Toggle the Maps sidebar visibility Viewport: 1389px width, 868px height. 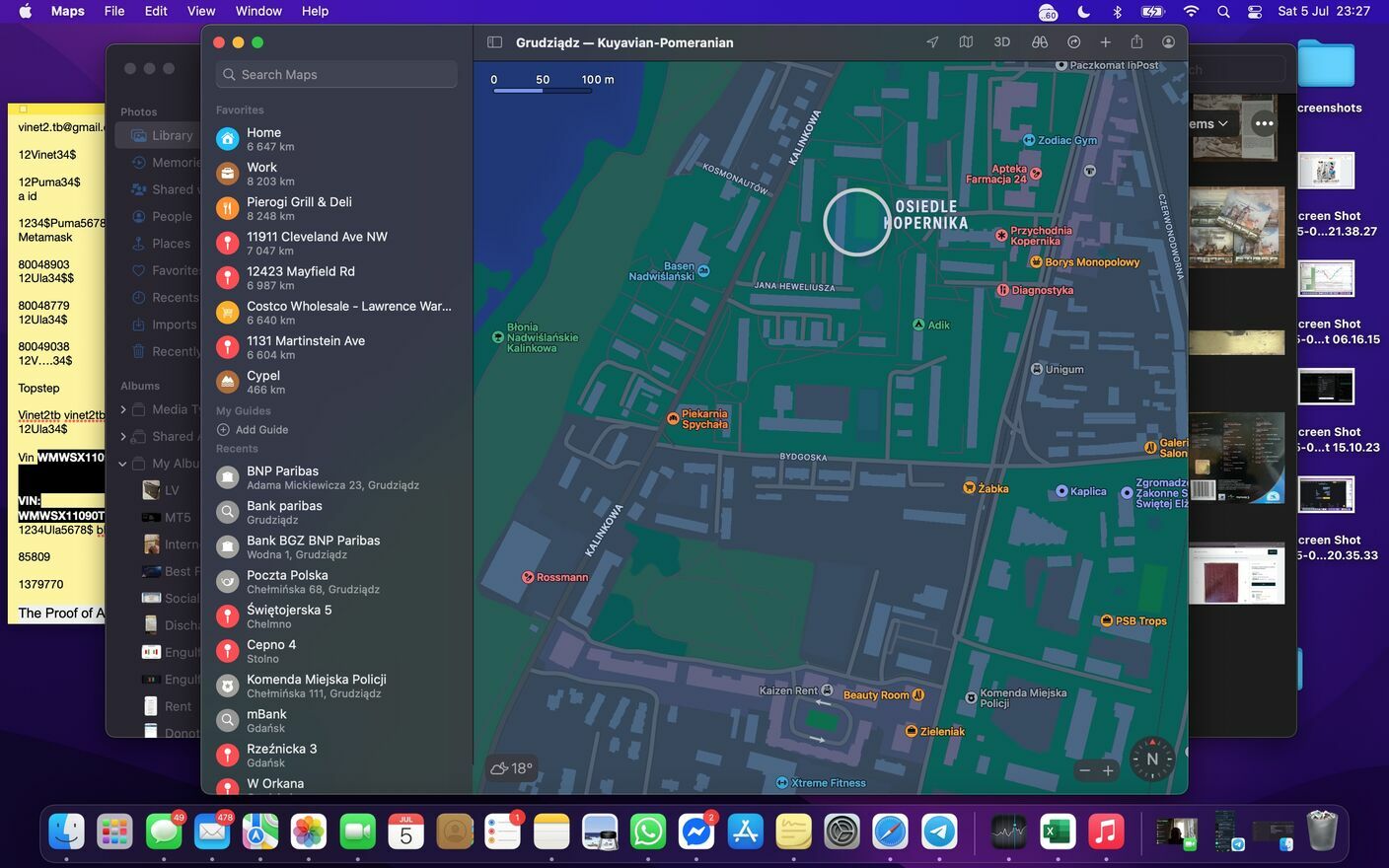[x=495, y=42]
